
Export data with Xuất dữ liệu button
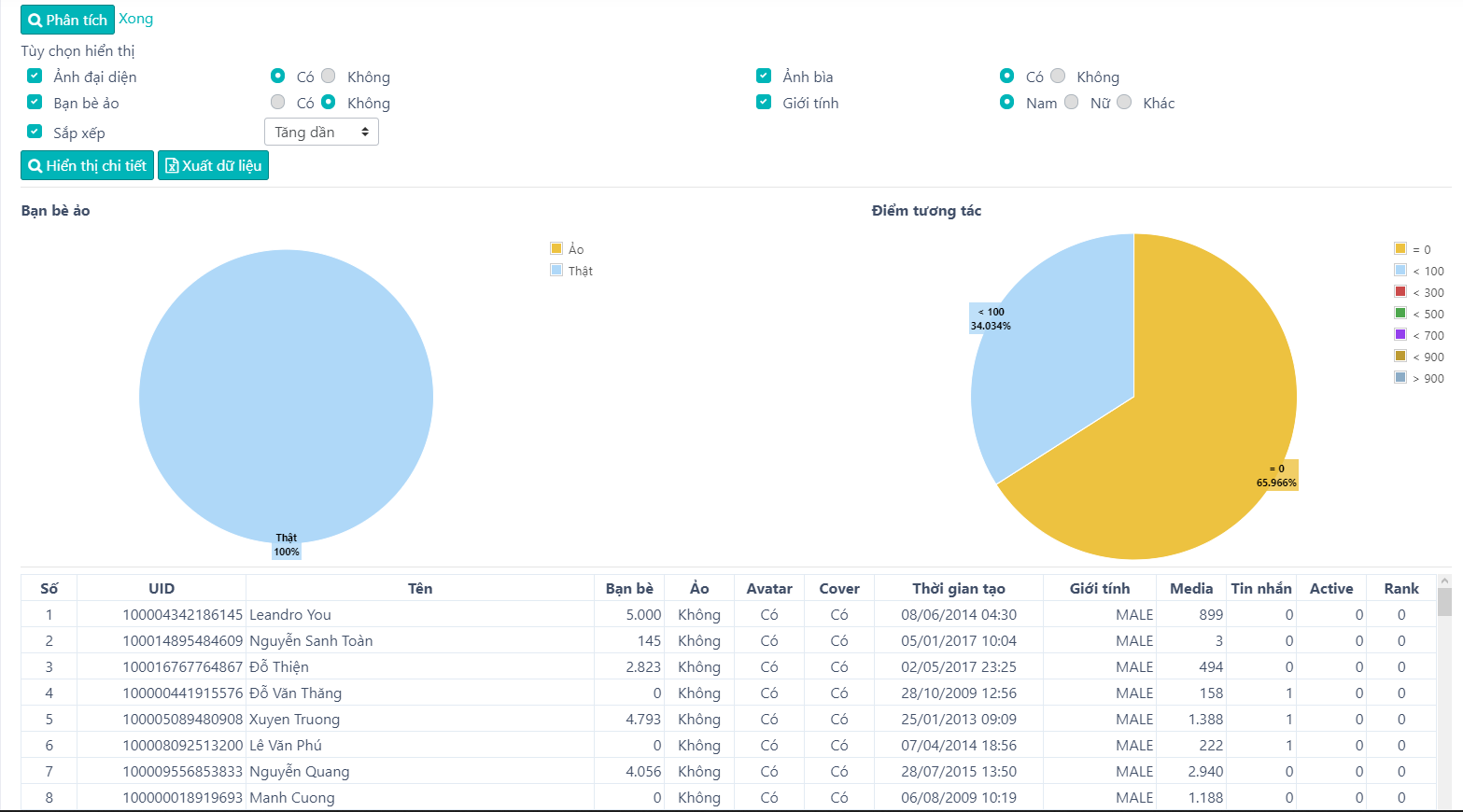pyautogui.click(x=213, y=166)
